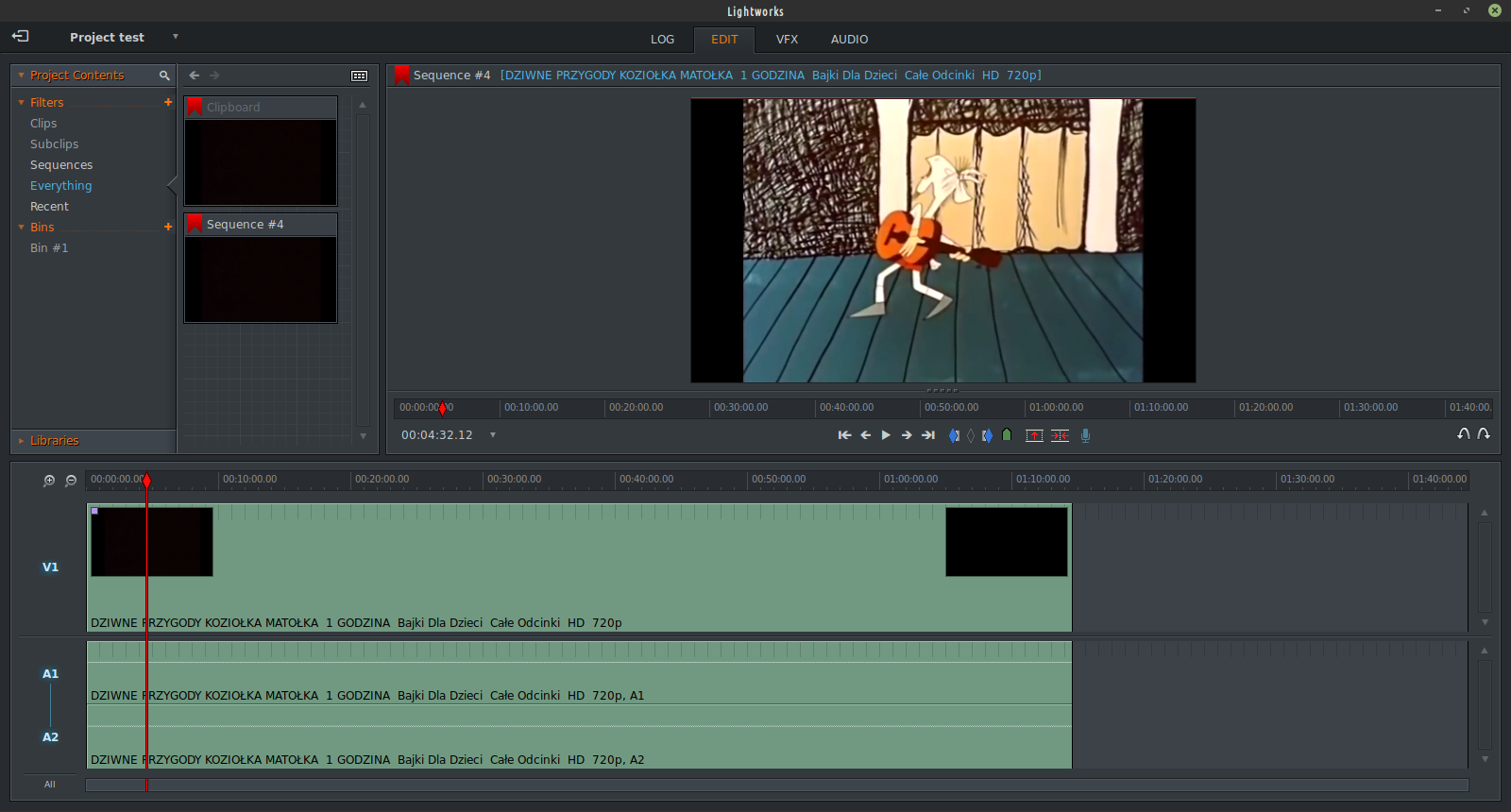Screen dimensions: 1511x812
Task: Add a new filter with the plus icon
Action: pyautogui.click(x=168, y=102)
